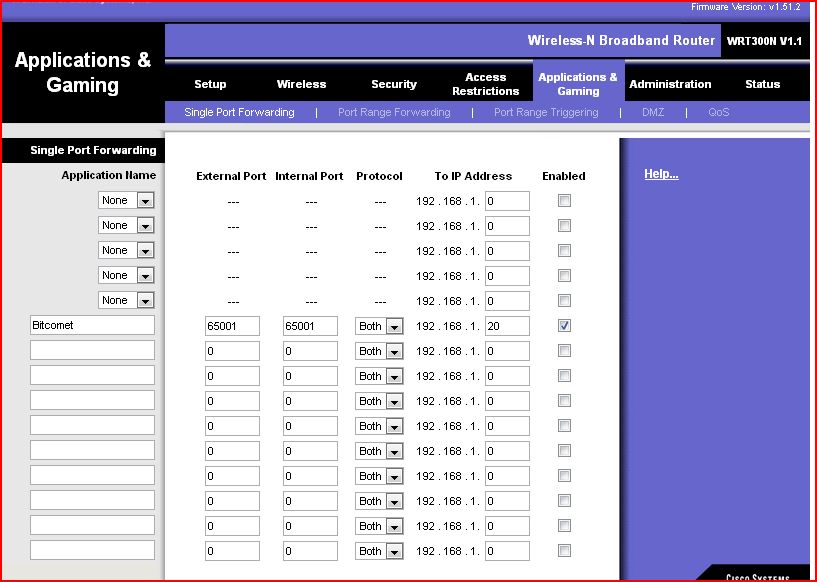Open the Wireless tab
Viewport: 817px width, 582px height.
click(x=301, y=84)
